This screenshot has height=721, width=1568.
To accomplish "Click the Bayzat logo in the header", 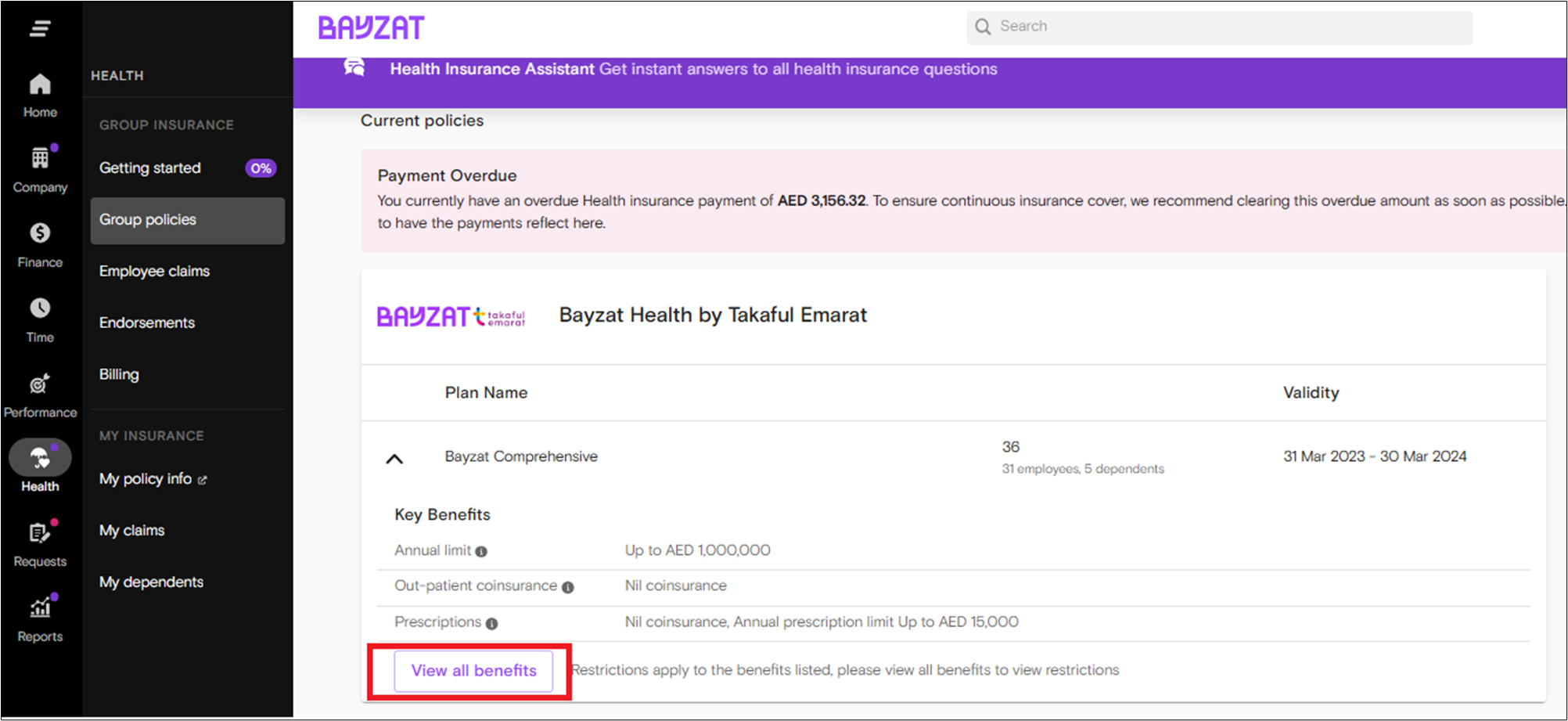I will (371, 28).
